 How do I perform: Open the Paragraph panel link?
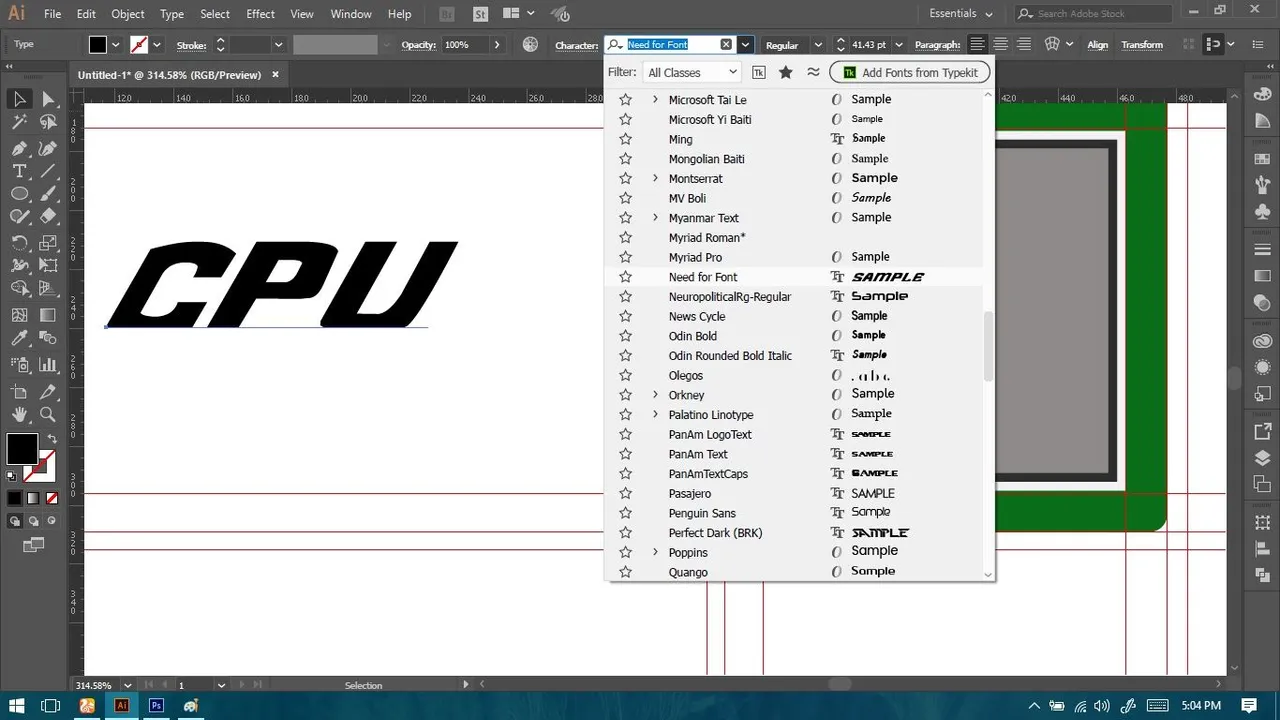937,45
